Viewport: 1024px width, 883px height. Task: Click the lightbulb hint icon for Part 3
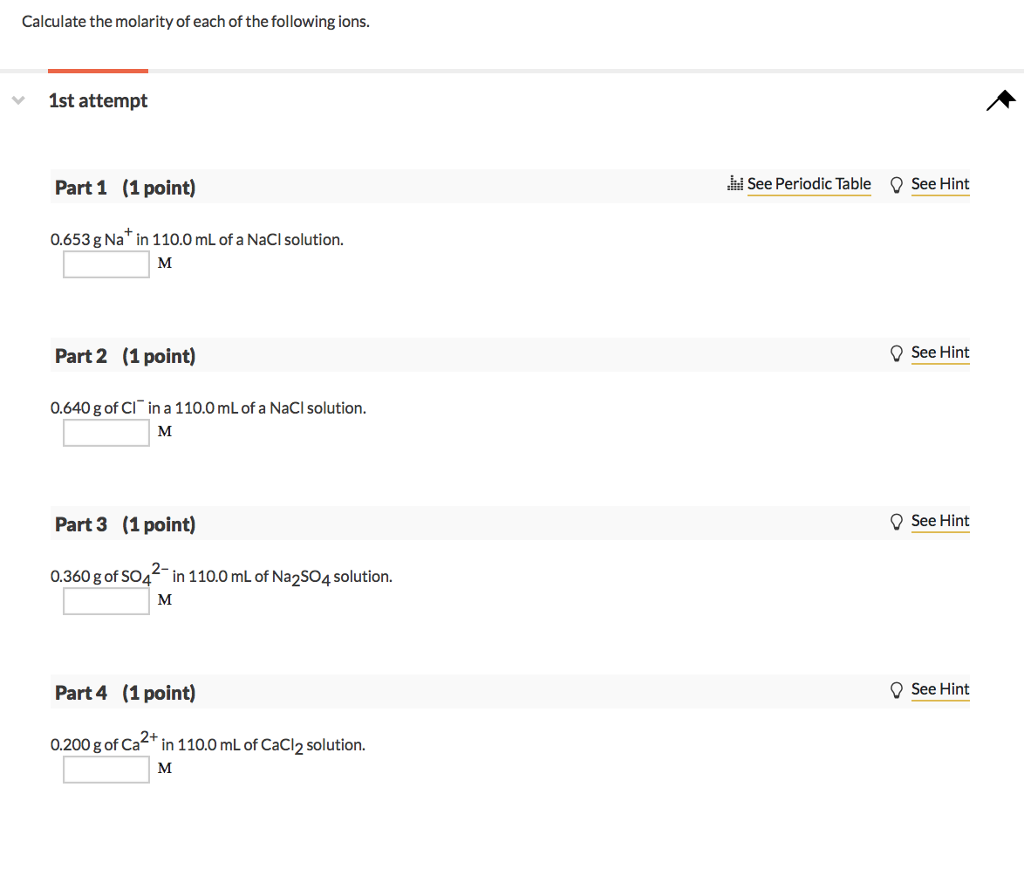click(x=896, y=521)
